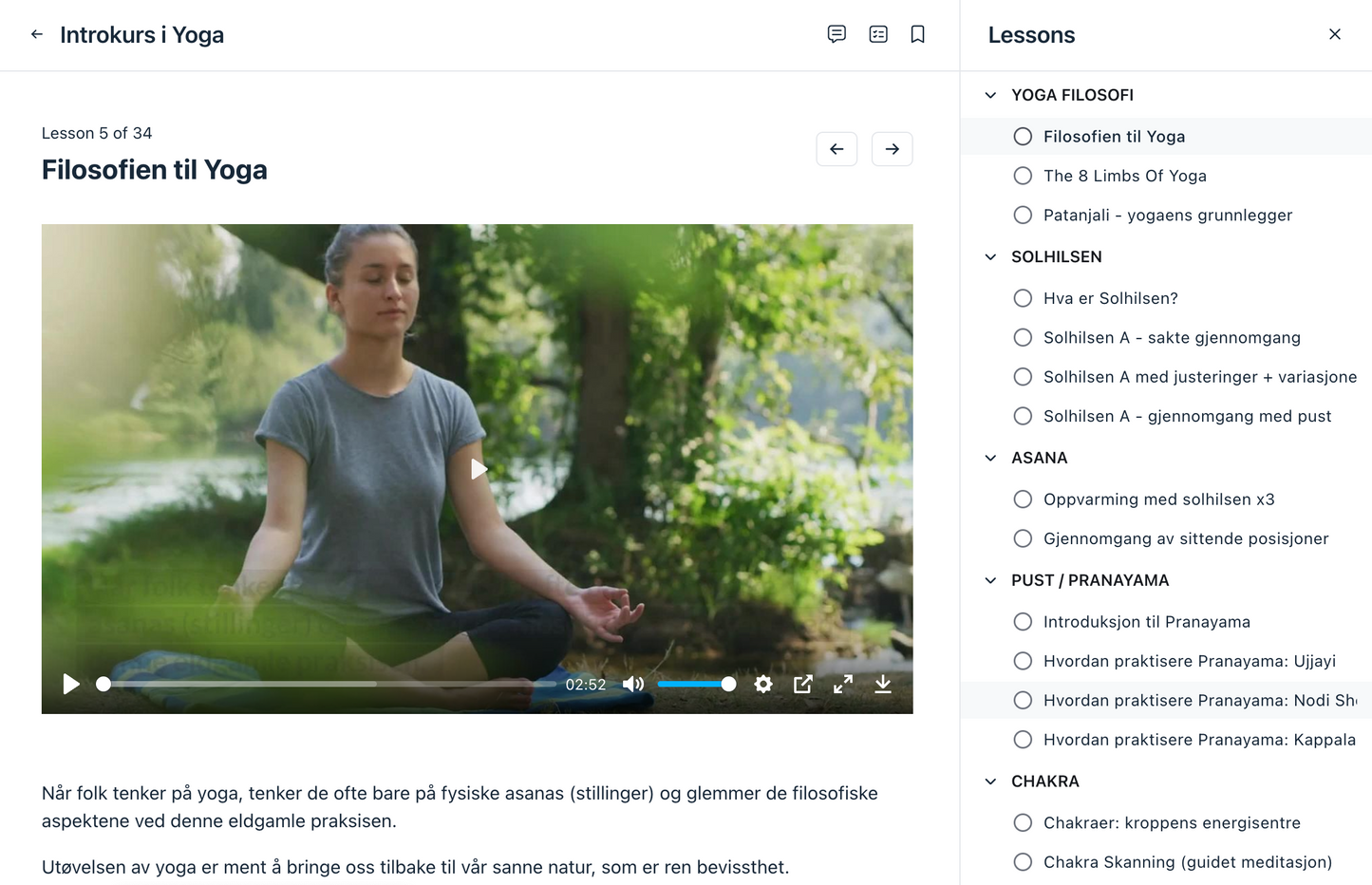Screen dimensions: 1372x885
Task: Toggle completion circle for 'Hva er Solhilsen?'
Action: coord(1023,298)
